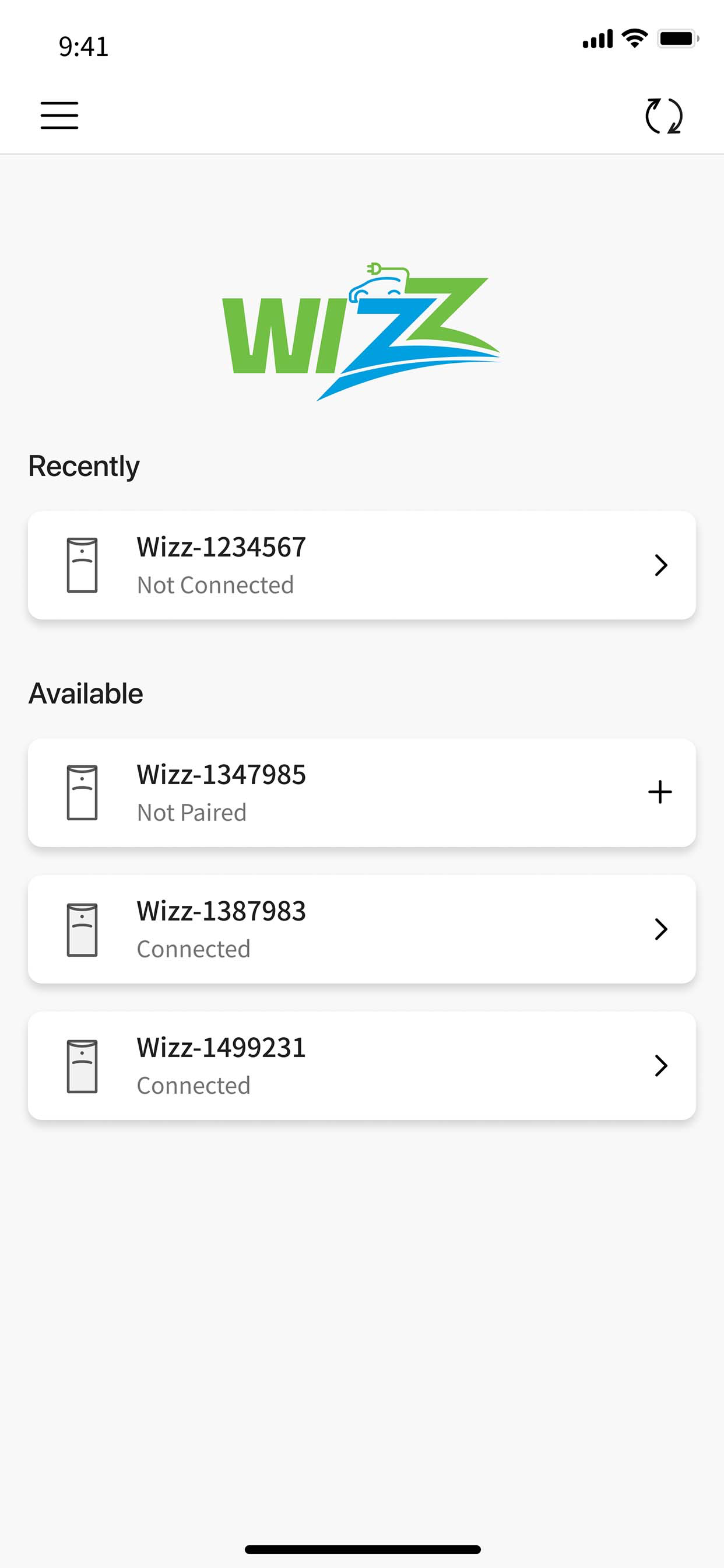724x1568 pixels.
Task: Tap charger icon beside Wizz-1347985
Action: (82, 793)
